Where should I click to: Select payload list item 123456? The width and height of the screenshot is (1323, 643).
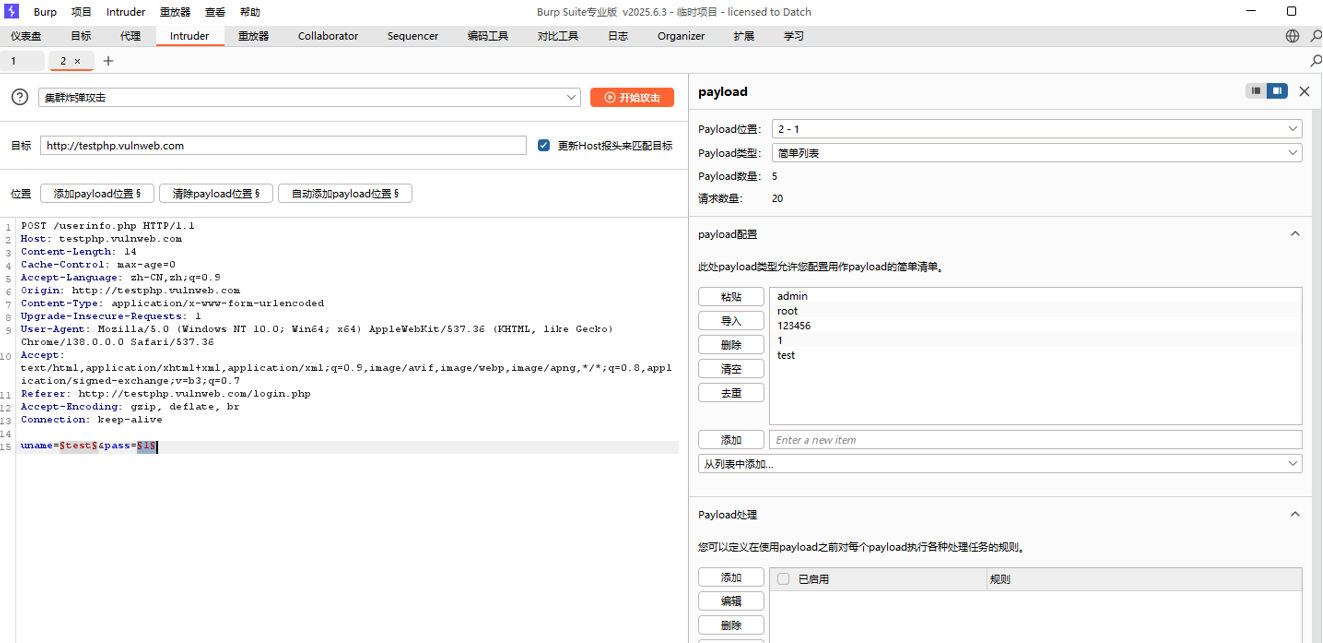pos(1035,326)
